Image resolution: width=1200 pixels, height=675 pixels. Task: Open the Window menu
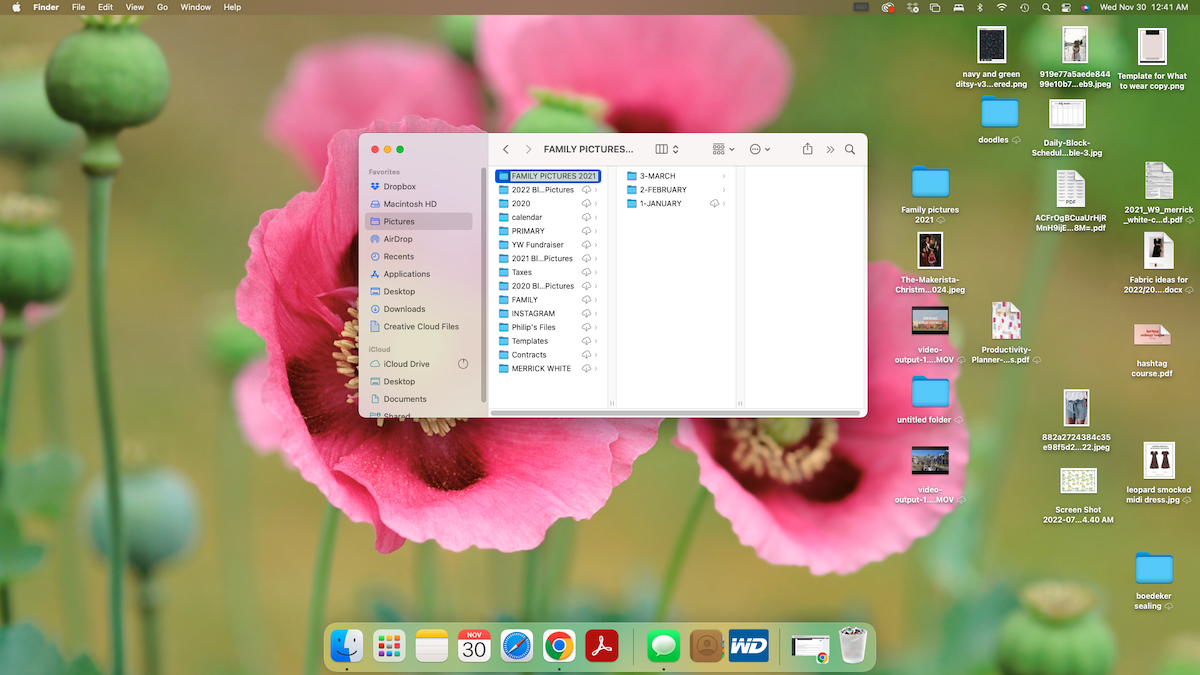tap(196, 7)
